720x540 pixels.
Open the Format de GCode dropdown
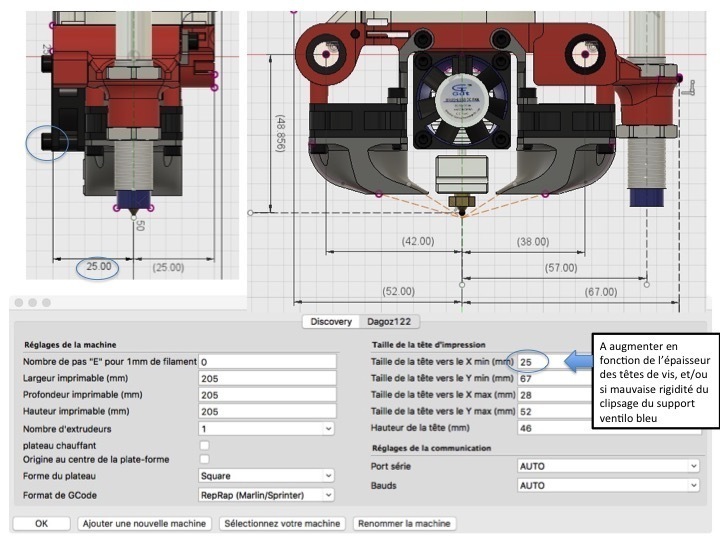point(266,495)
